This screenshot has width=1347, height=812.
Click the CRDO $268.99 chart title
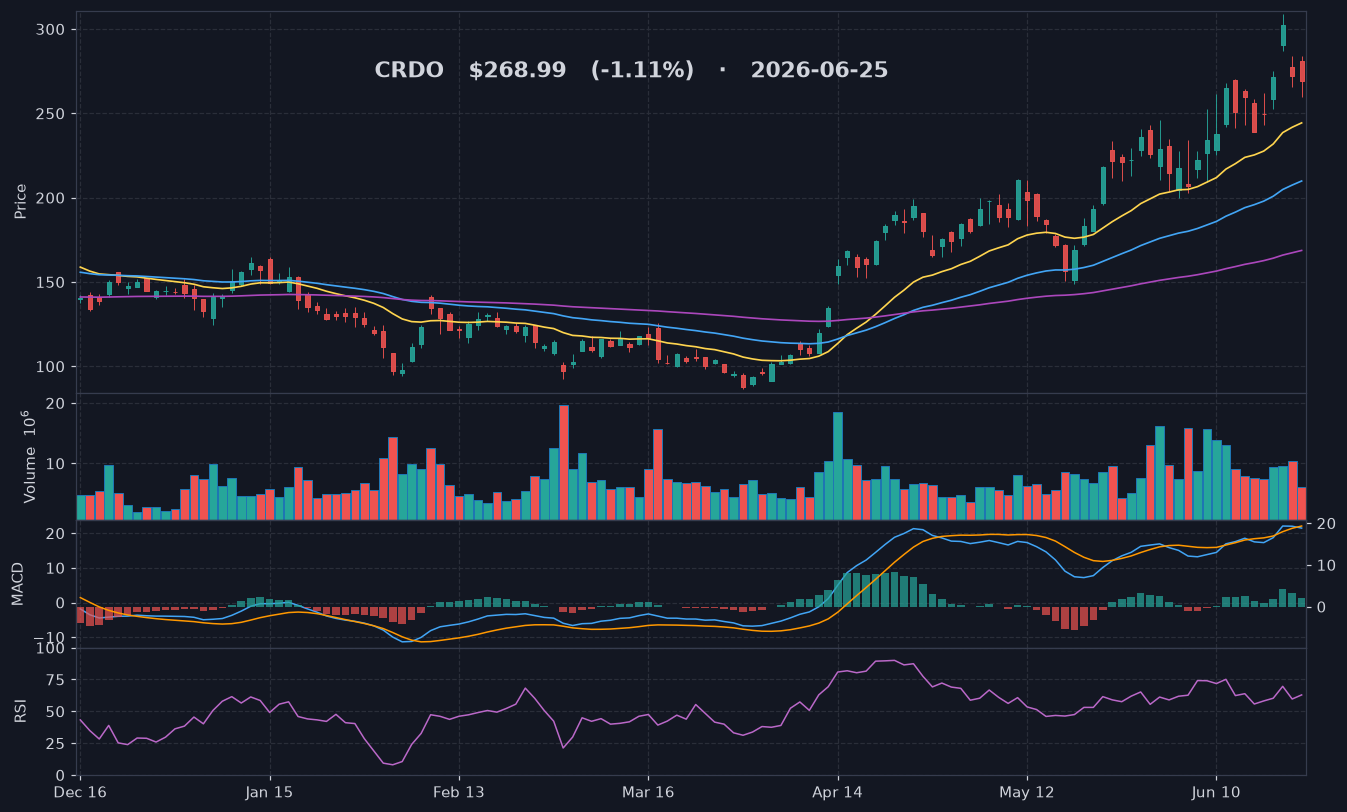[x=631, y=71]
